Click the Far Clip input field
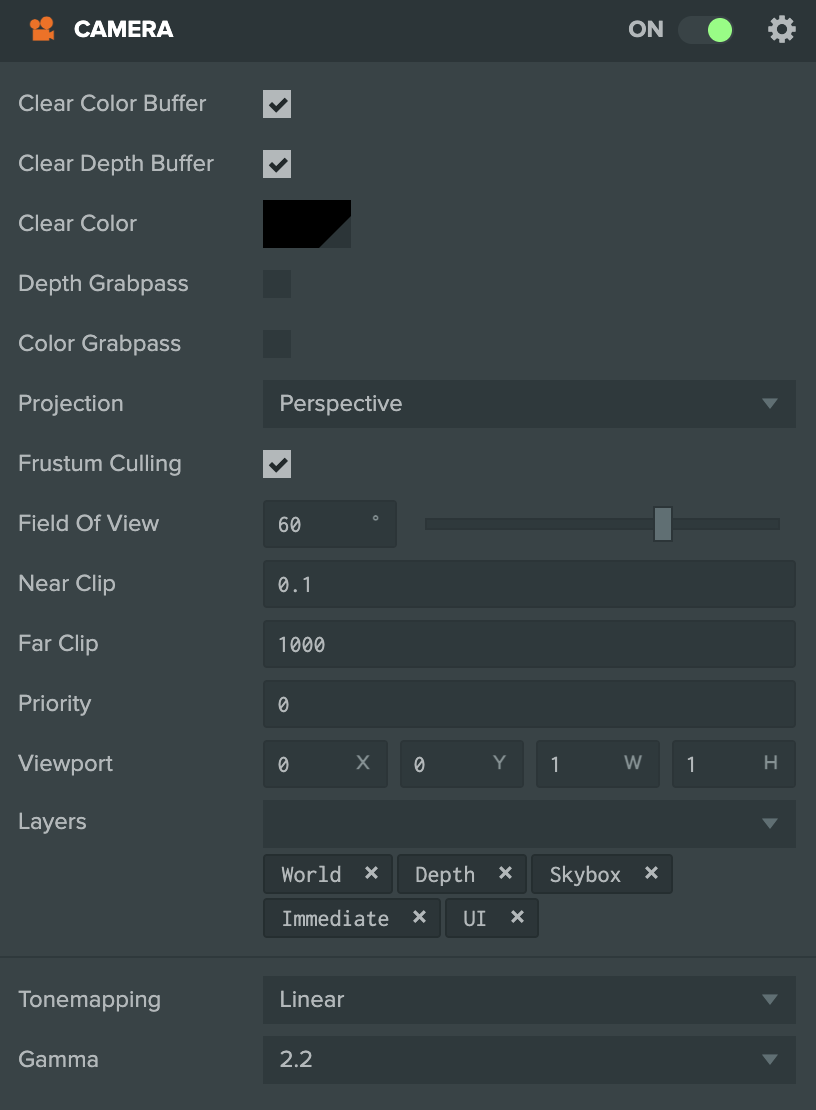 click(529, 644)
